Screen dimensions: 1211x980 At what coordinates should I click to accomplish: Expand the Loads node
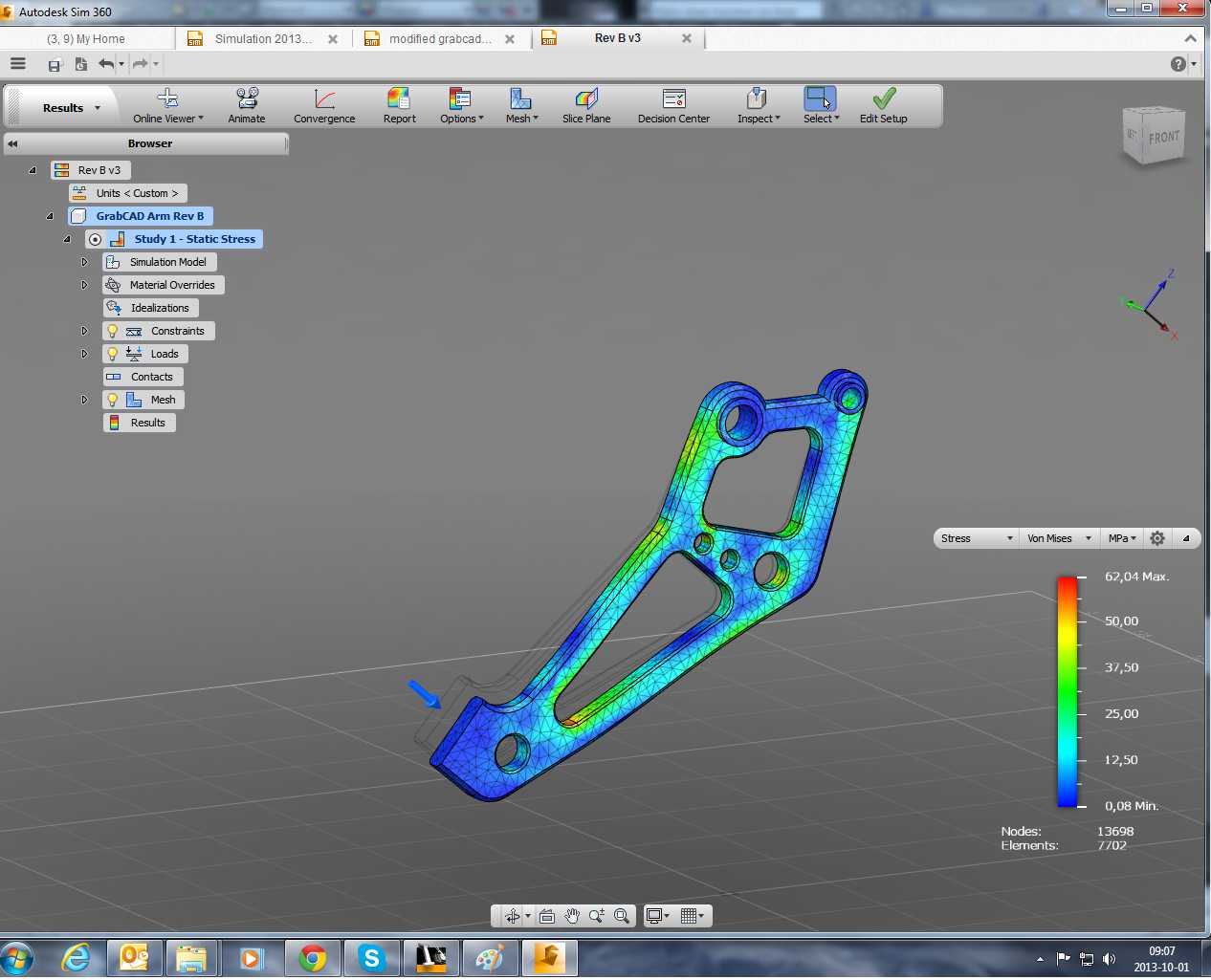pos(84,354)
